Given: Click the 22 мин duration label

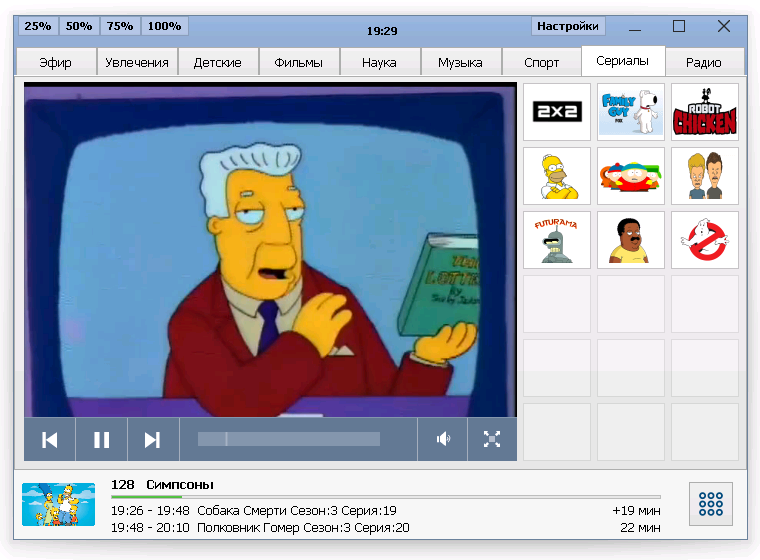Looking at the screenshot, I should point(640,528).
